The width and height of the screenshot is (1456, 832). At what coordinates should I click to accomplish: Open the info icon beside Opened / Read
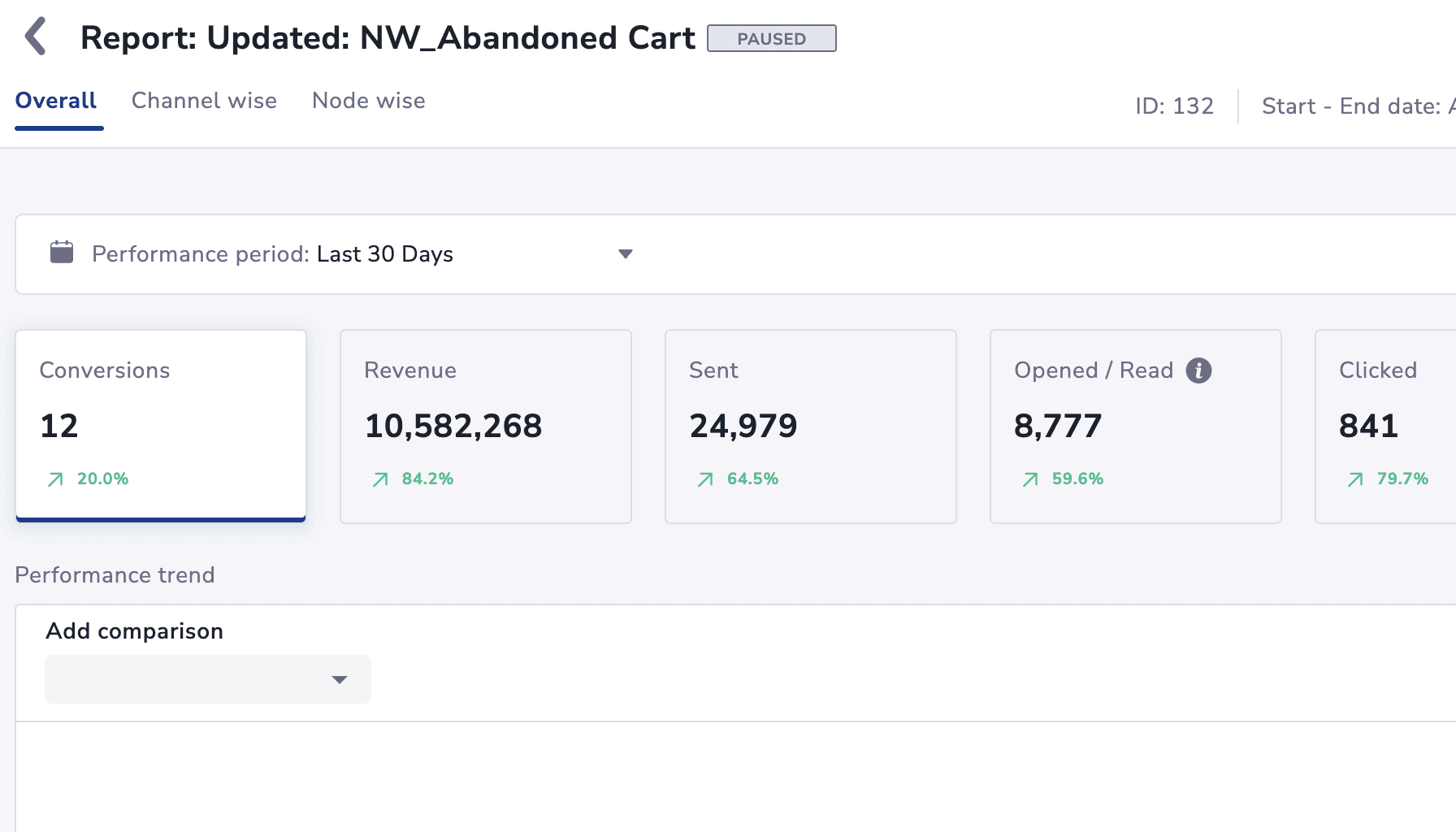click(x=1198, y=370)
